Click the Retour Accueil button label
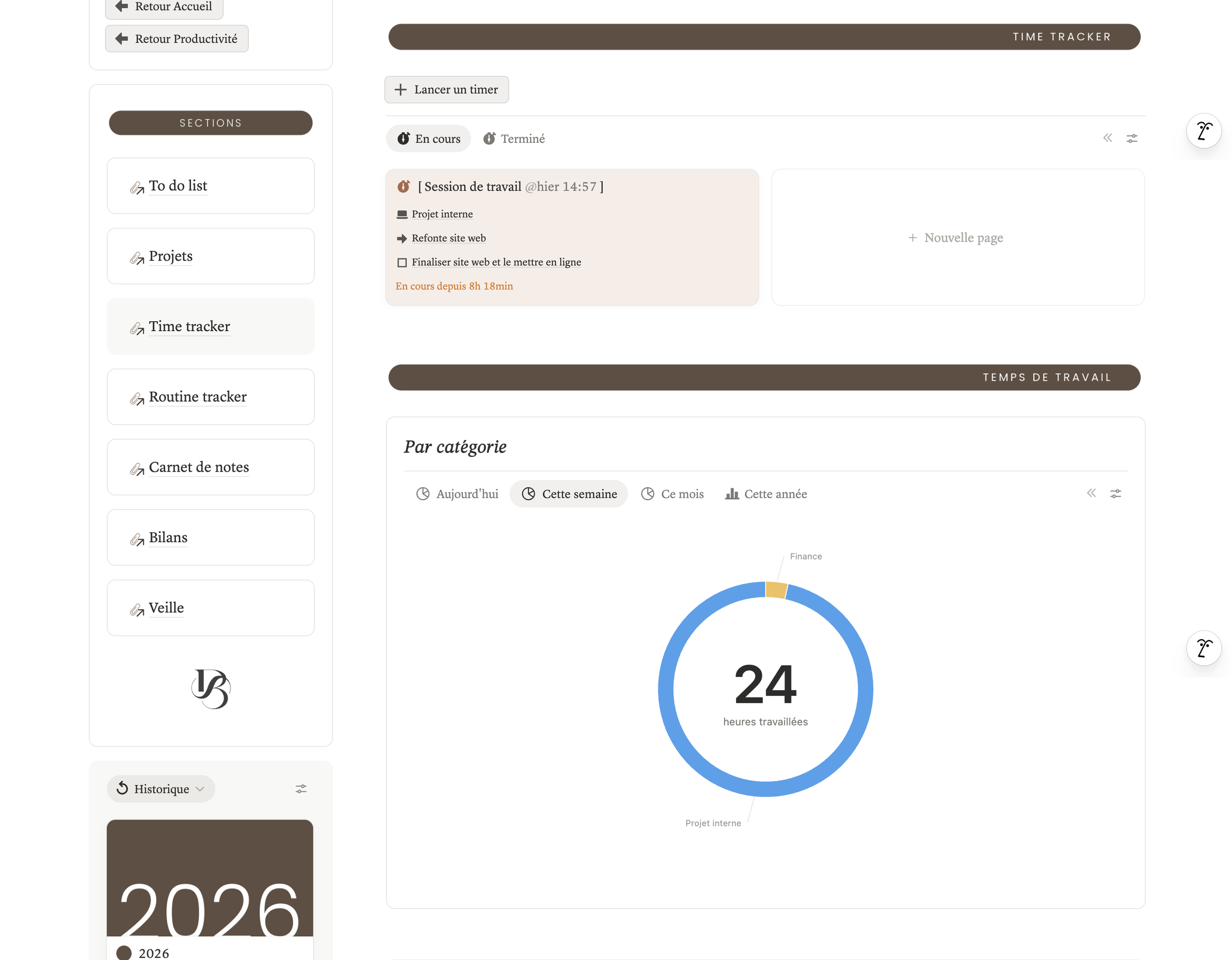 [174, 6]
